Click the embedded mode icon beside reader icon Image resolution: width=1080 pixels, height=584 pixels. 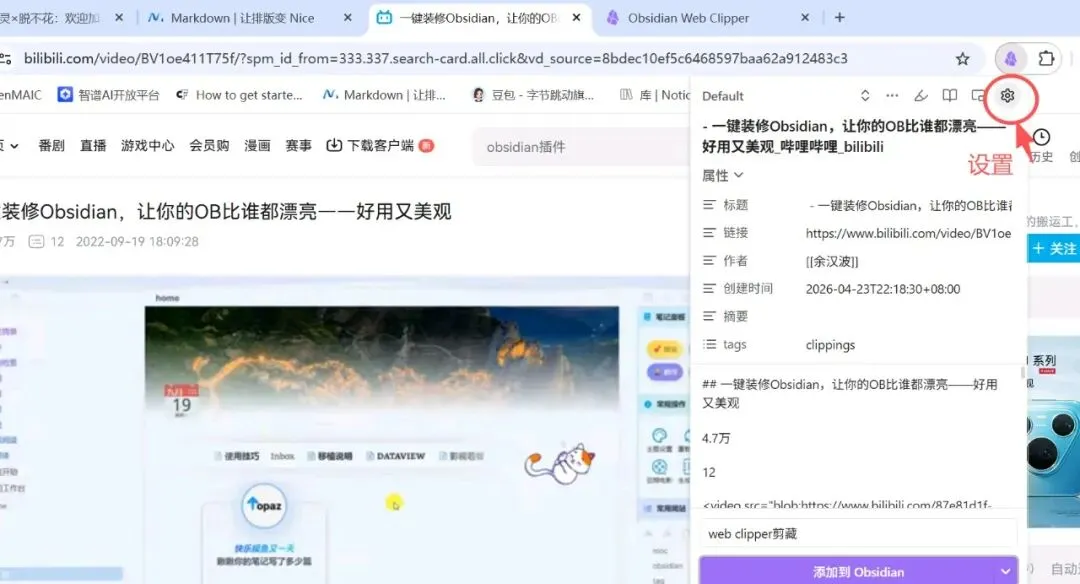tap(977, 96)
